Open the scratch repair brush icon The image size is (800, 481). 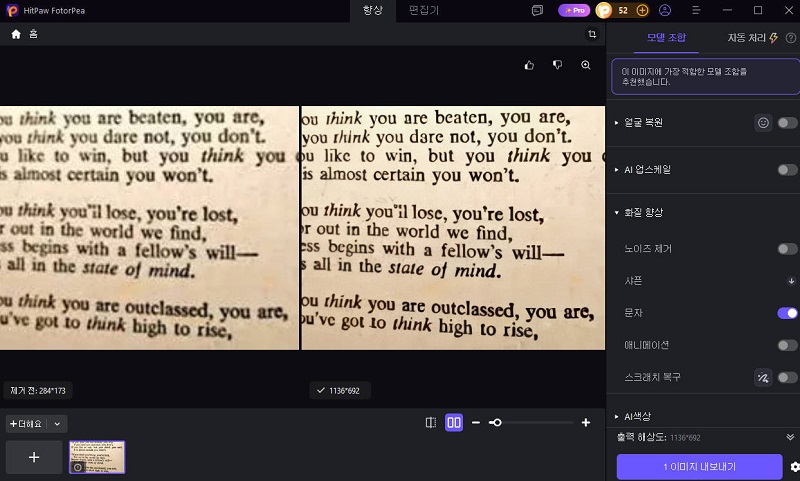tap(763, 377)
